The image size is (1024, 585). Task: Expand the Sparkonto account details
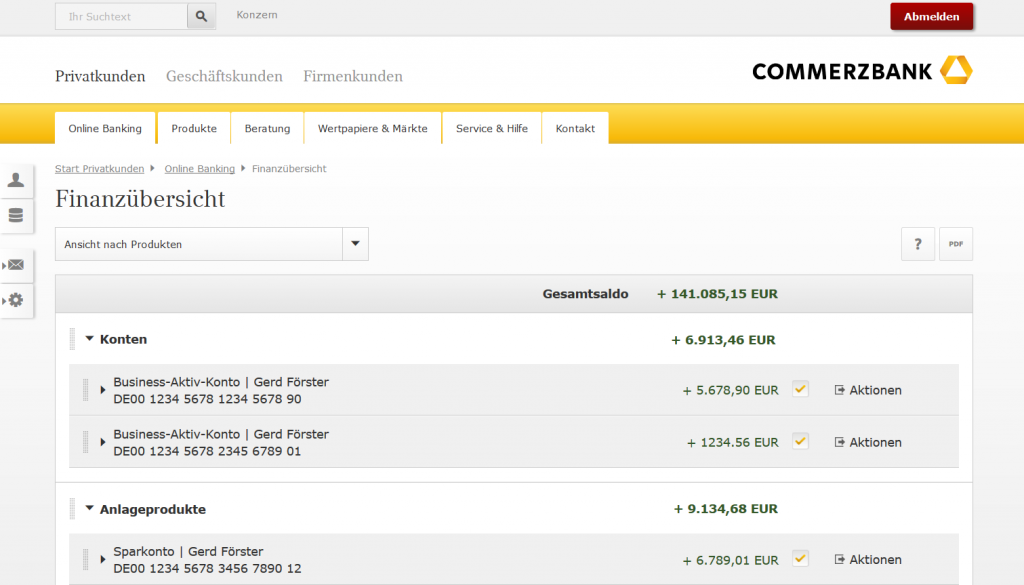coord(103,560)
